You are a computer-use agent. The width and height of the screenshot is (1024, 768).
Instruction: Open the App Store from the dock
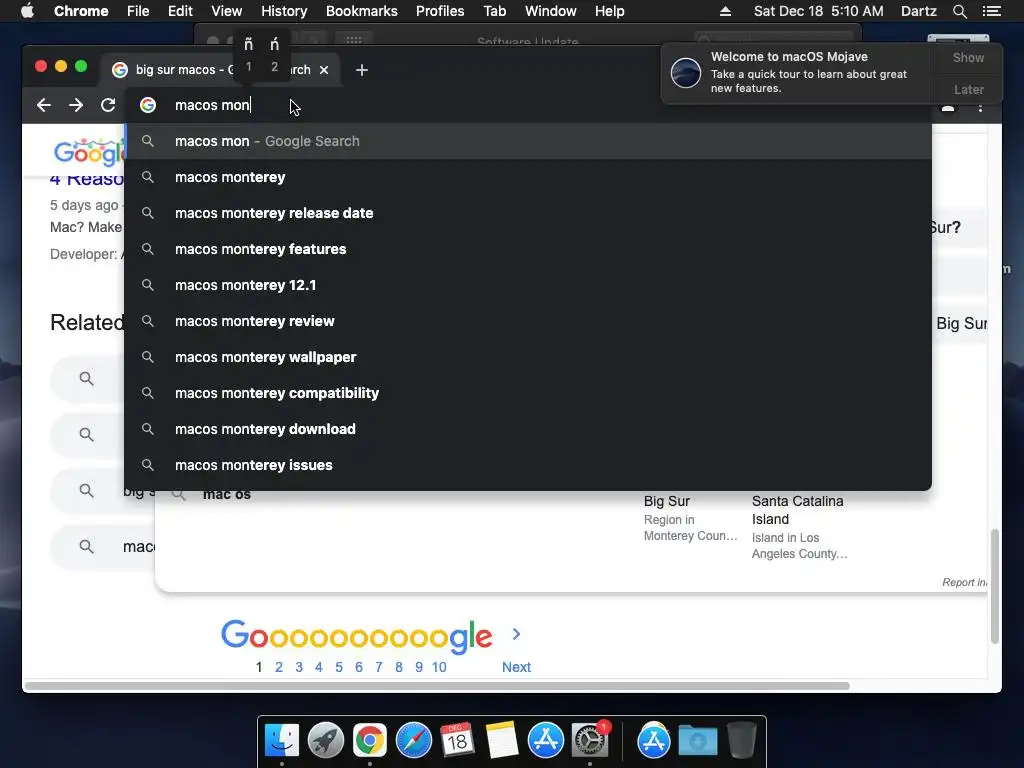pyautogui.click(x=545, y=741)
